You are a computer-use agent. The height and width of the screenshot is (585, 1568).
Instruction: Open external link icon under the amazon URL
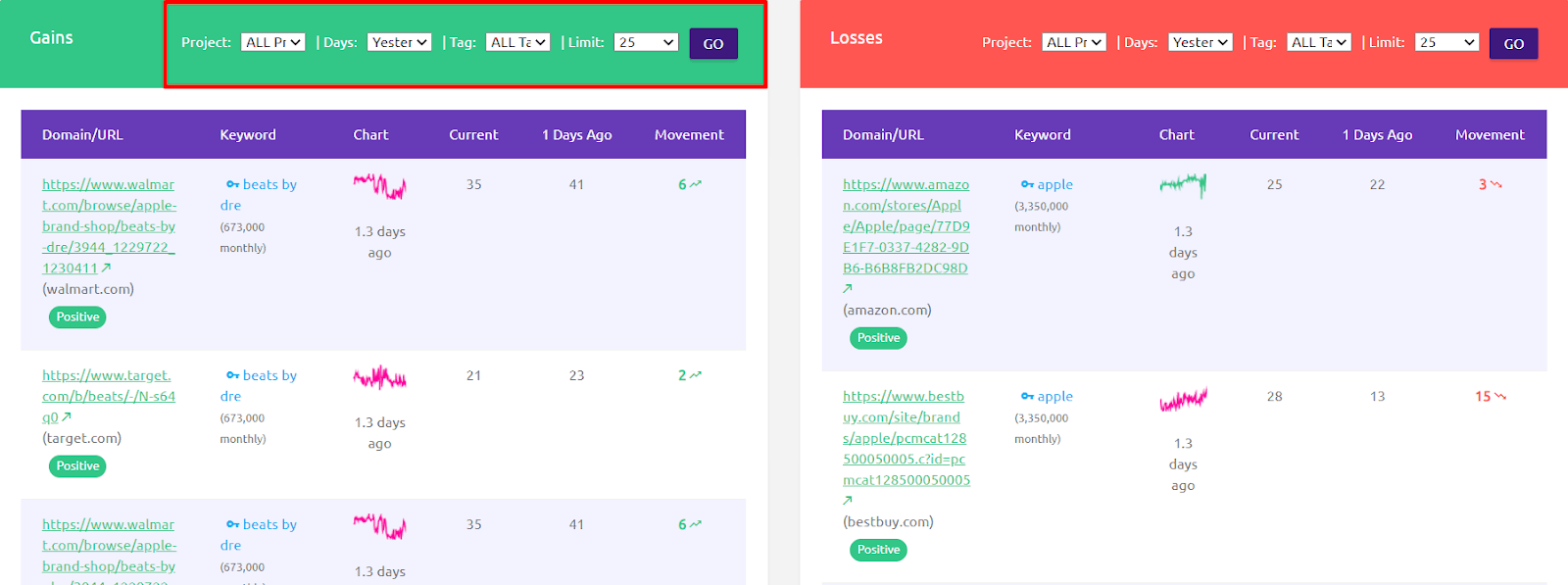tap(848, 288)
